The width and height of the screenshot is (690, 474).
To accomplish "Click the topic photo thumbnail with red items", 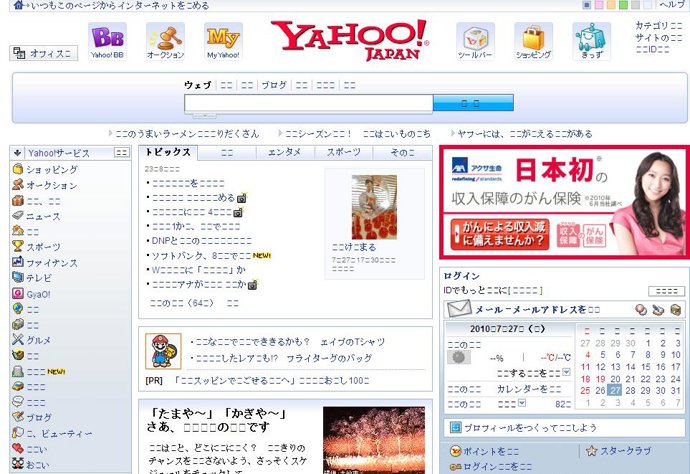I will point(374,207).
